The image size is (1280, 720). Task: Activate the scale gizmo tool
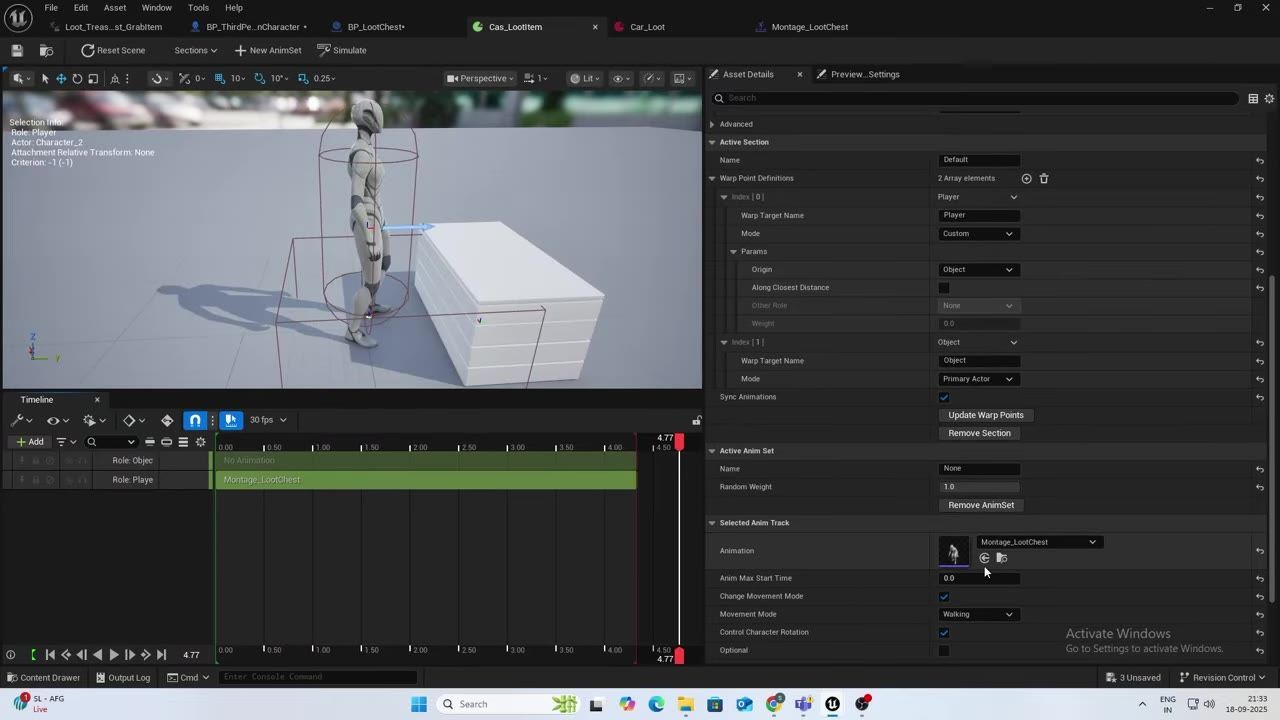click(93, 78)
